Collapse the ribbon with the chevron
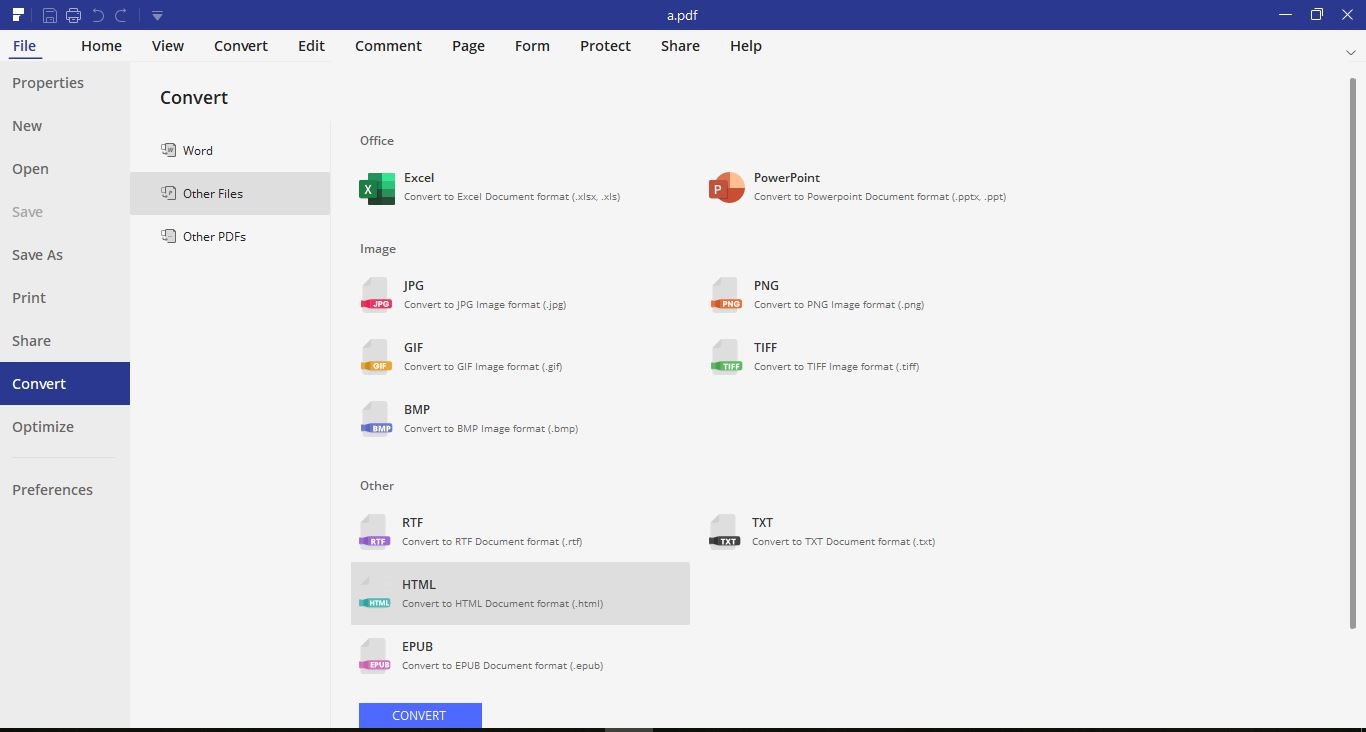The image size is (1366, 732). (x=1352, y=51)
